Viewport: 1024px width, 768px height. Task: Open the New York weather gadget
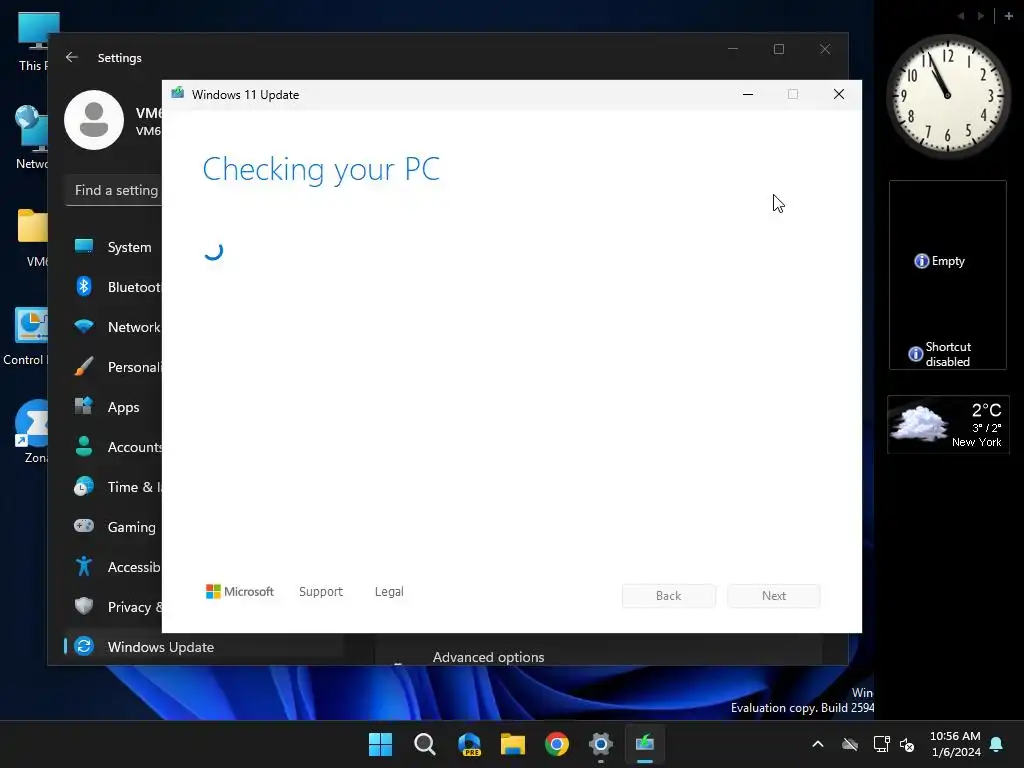[x=948, y=424]
